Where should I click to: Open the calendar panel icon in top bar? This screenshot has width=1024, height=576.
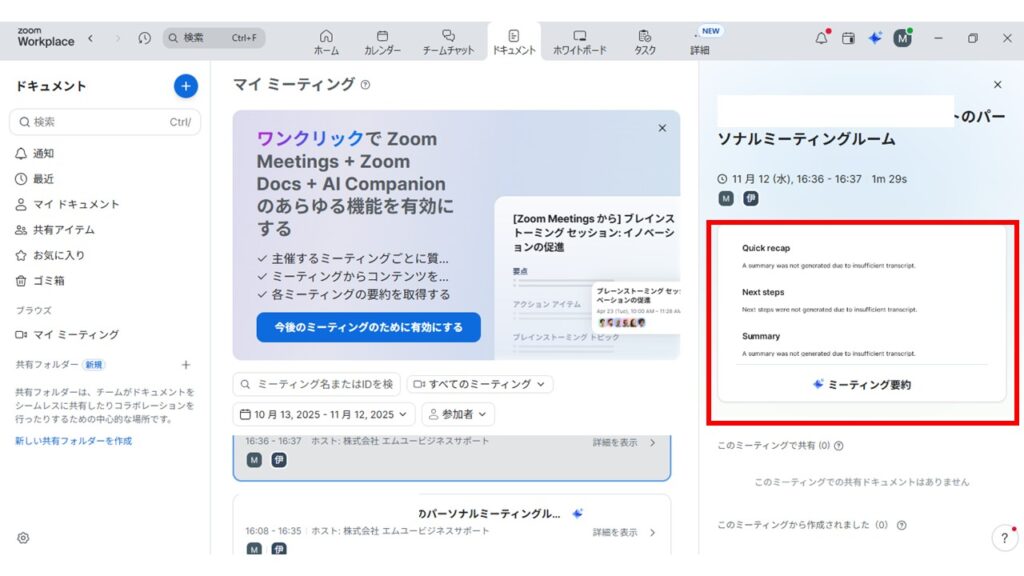(848, 38)
